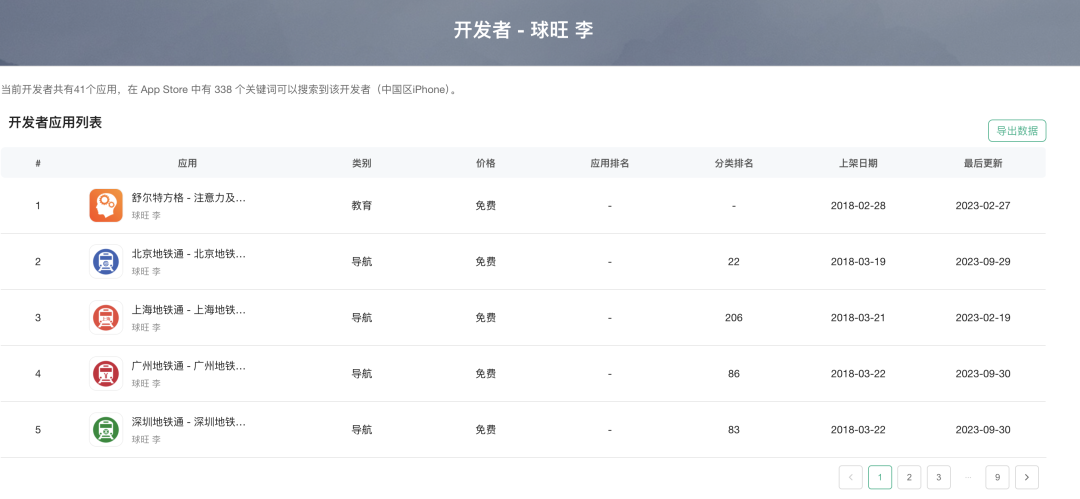Go to previous page arrow in pagination
This screenshot has width=1080, height=499.
click(851, 477)
